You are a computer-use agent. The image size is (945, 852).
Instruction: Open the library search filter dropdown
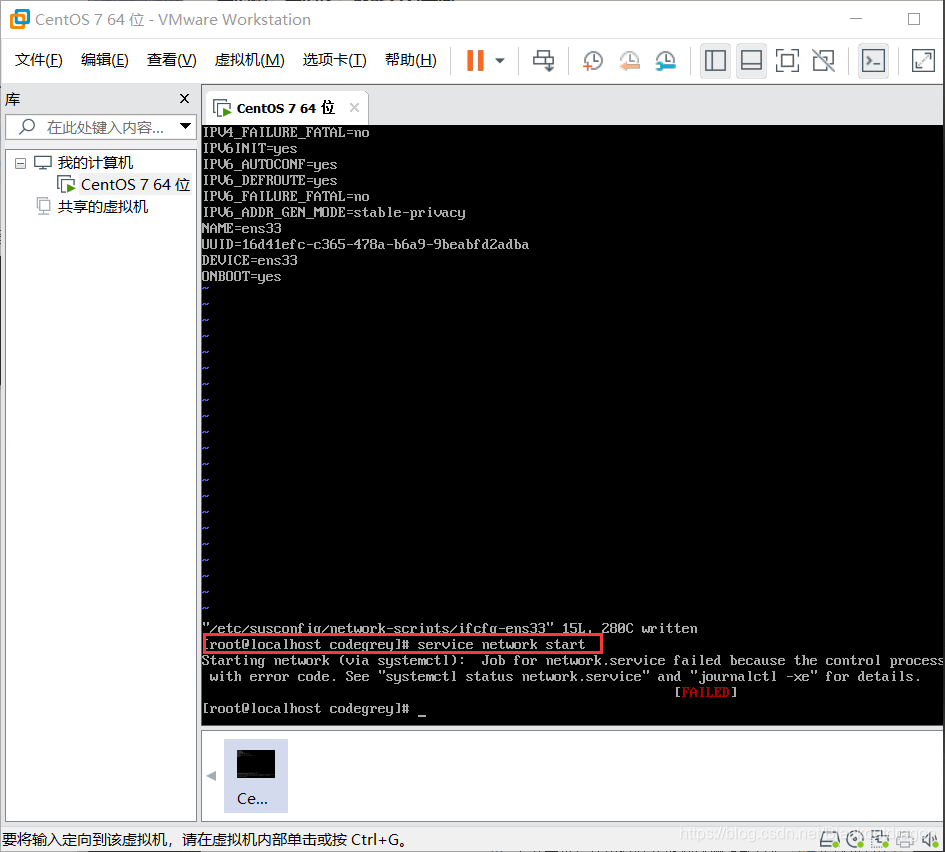tap(185, 127)
